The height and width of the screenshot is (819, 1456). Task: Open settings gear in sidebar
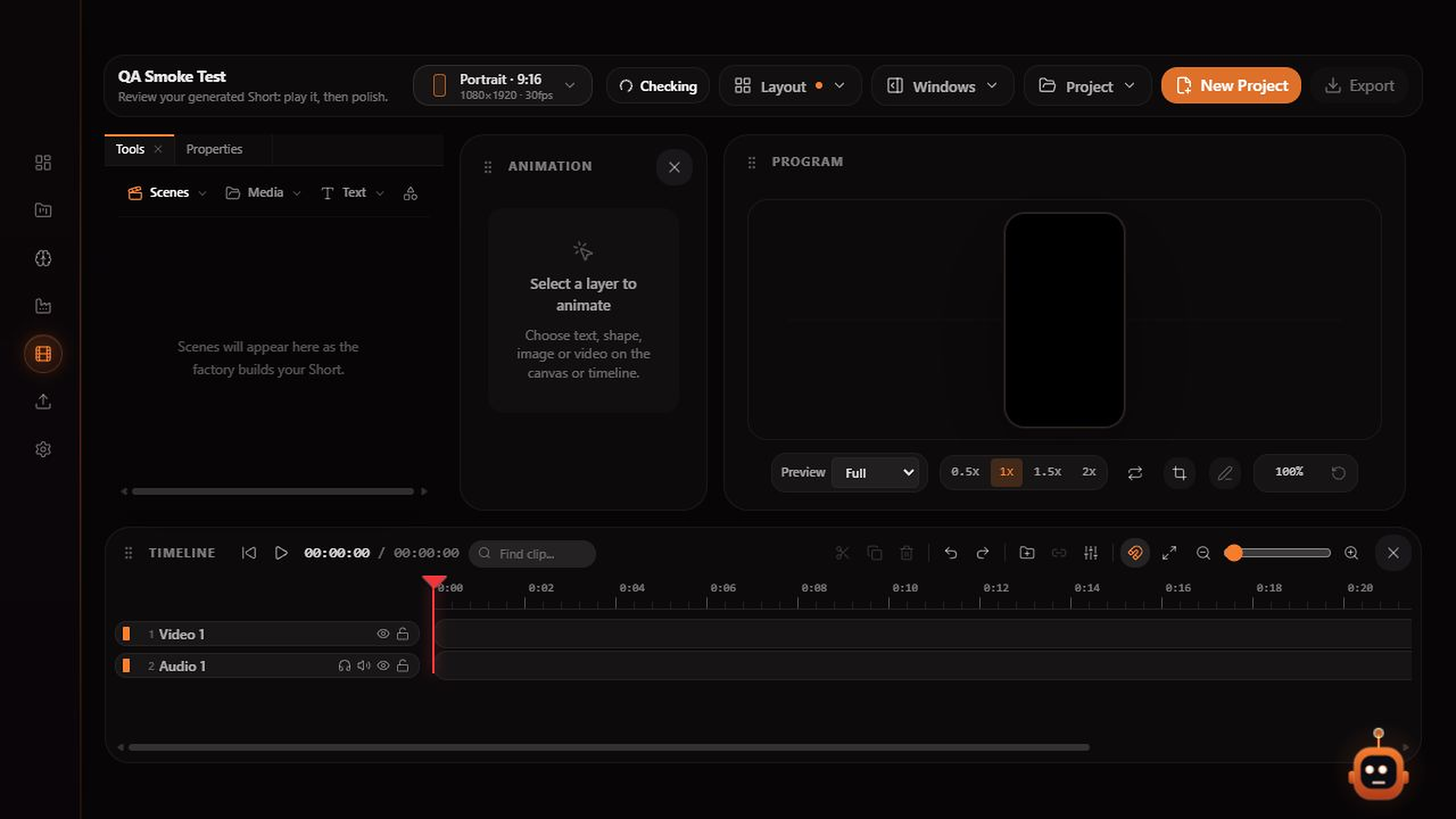(43, 449)
